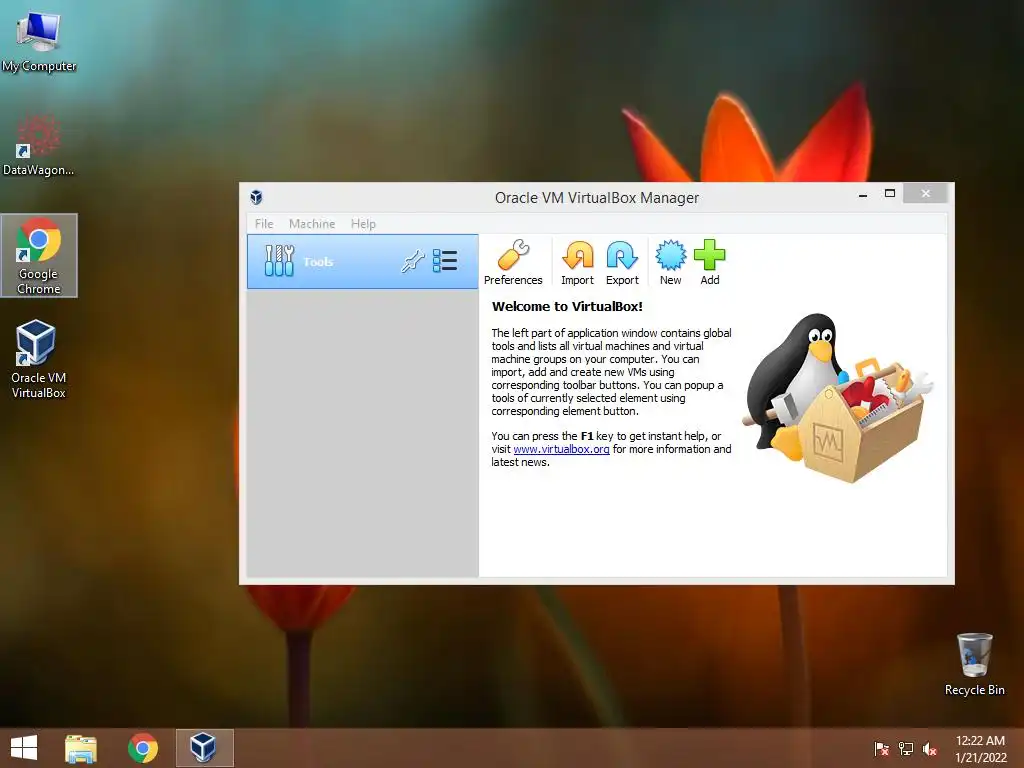Select the DataWagon desktop shortcut

pyautogui.click(x=39, y=145)
